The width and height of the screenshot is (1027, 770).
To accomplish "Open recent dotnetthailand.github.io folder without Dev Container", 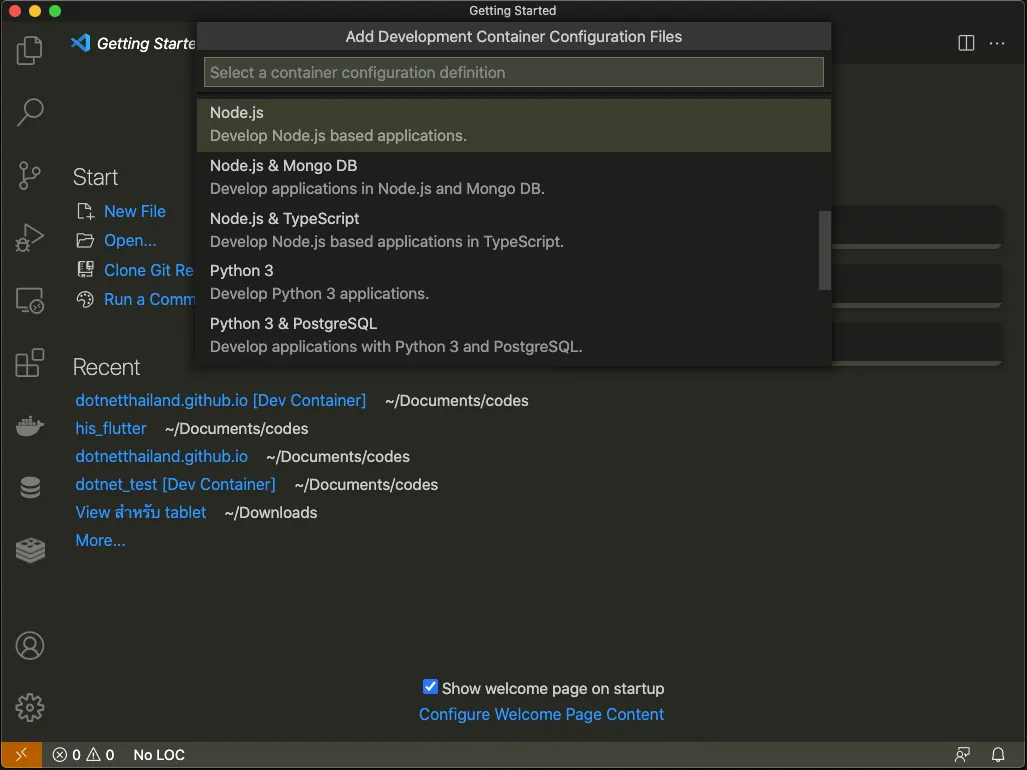I will tap(161, 456).
